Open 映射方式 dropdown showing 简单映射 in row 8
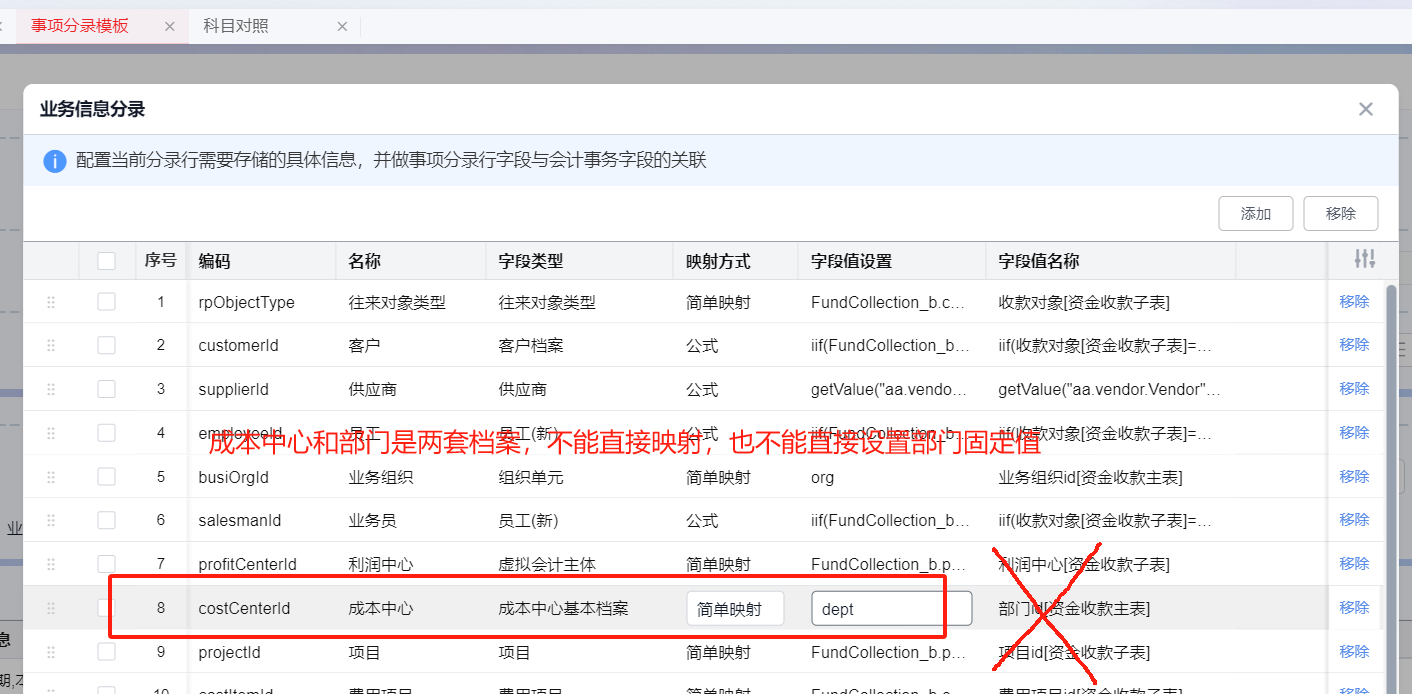Screen dimensions: 1412x694 pos(735,609)
